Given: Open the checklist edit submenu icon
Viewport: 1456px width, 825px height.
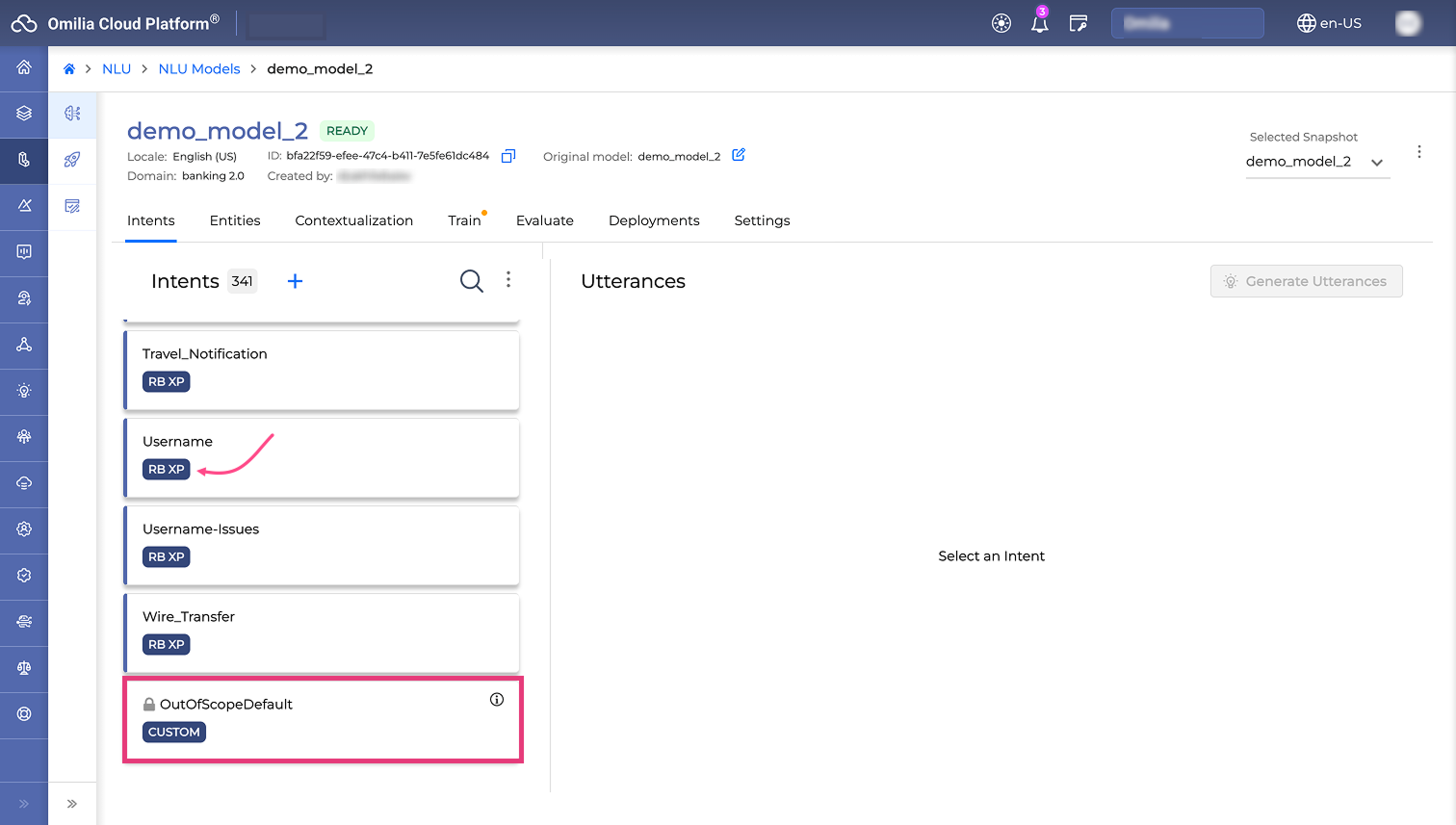Looking at the screenshot, I should pos(72,206).
